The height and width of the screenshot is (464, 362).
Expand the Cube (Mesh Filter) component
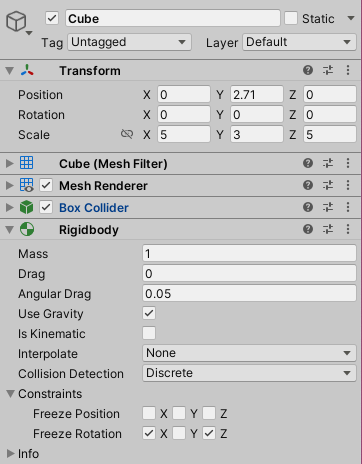pos(10,163)
